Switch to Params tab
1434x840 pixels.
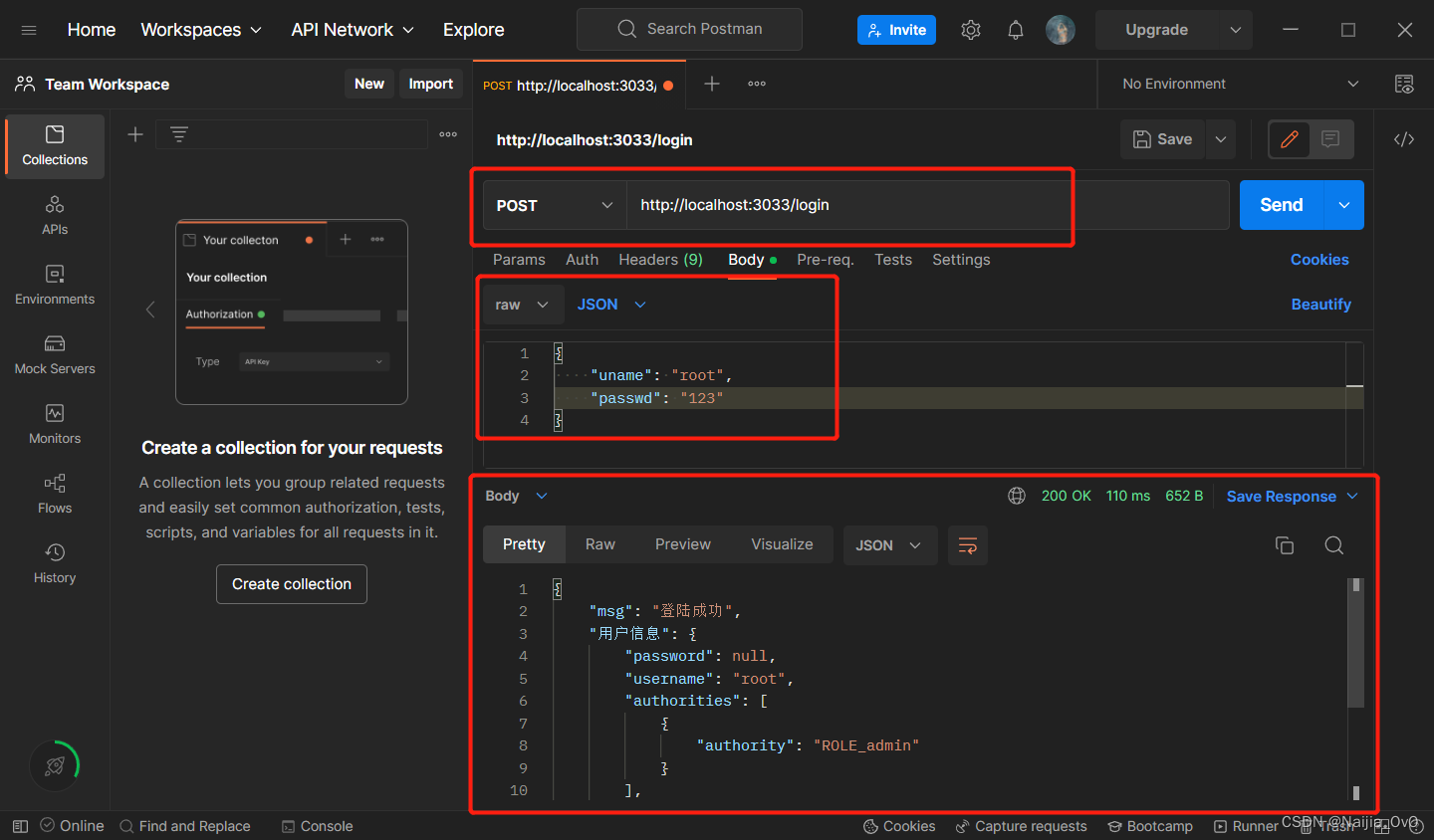[x=519, y=260]
